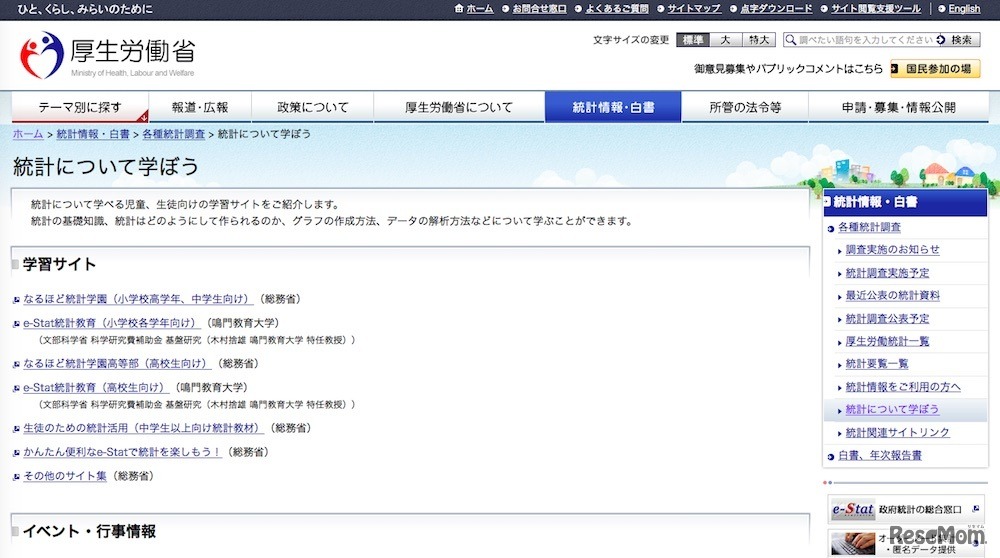
Task: Click the Ministry of Health logo
Action: 107,55
